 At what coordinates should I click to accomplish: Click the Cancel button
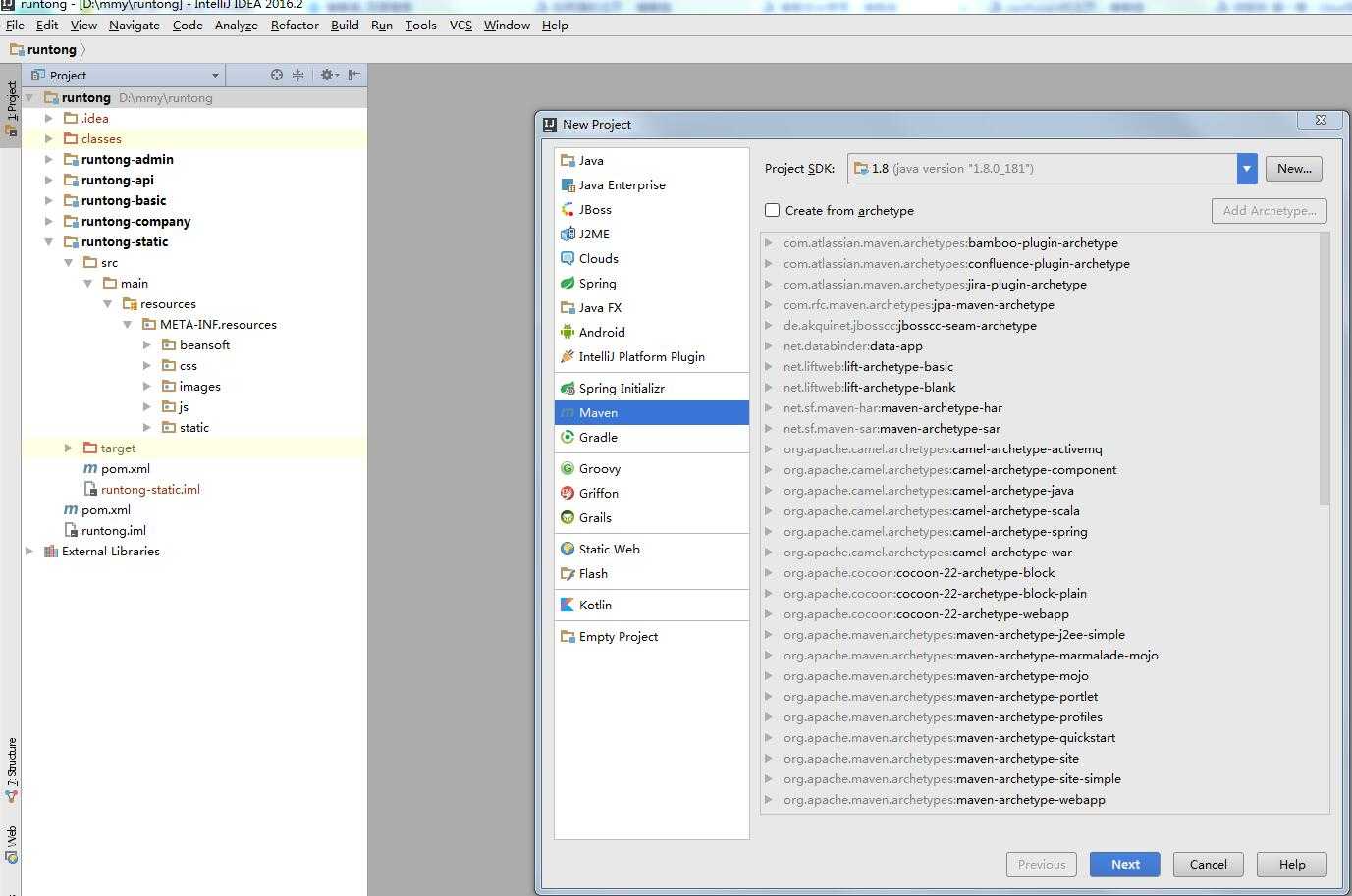[1209, 865]
